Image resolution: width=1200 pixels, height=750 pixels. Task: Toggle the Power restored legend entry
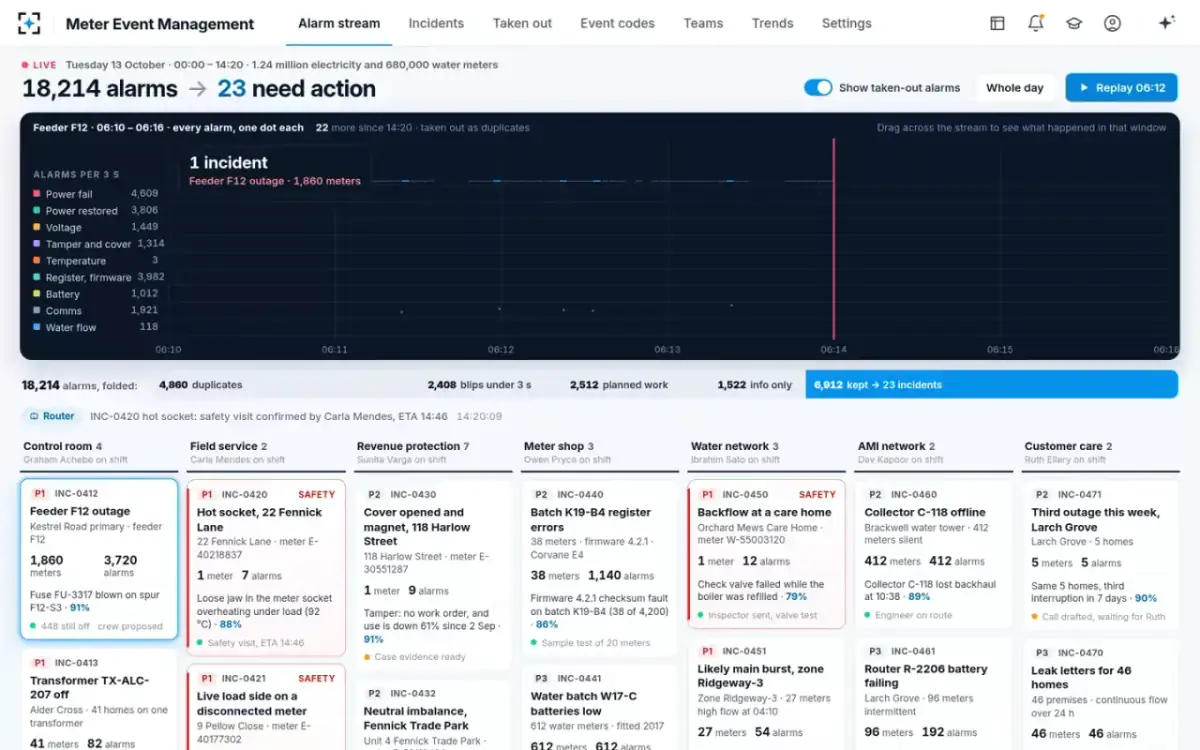click(x=95, y=211)
